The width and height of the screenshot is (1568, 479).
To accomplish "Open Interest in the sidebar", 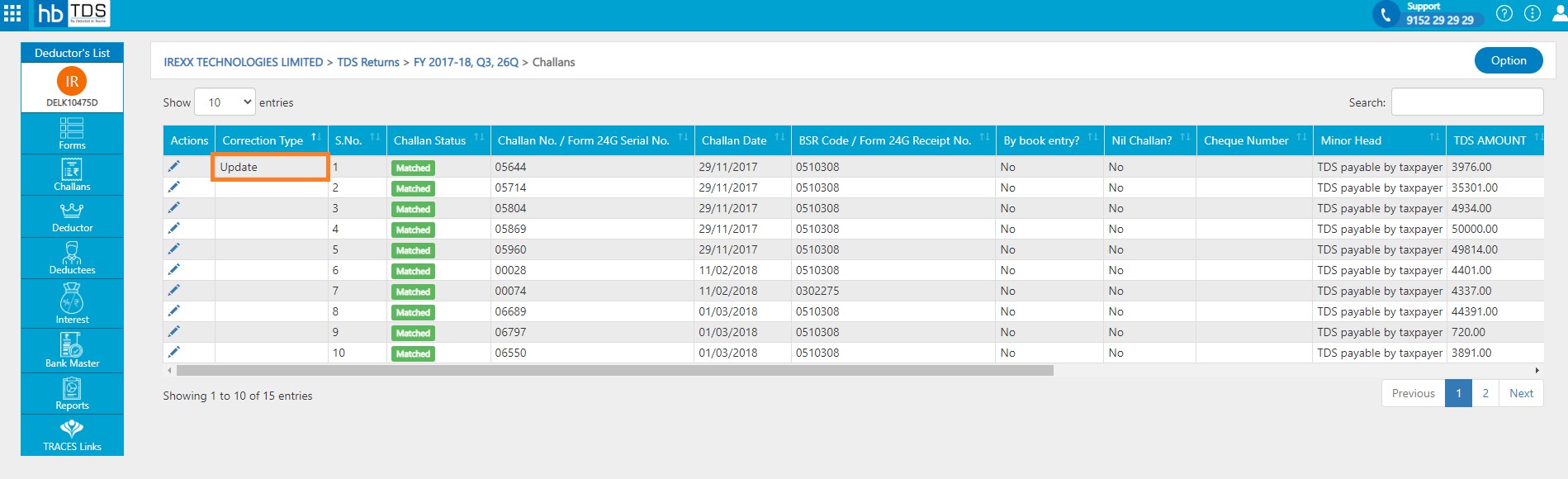I will [x=72, y=304].
